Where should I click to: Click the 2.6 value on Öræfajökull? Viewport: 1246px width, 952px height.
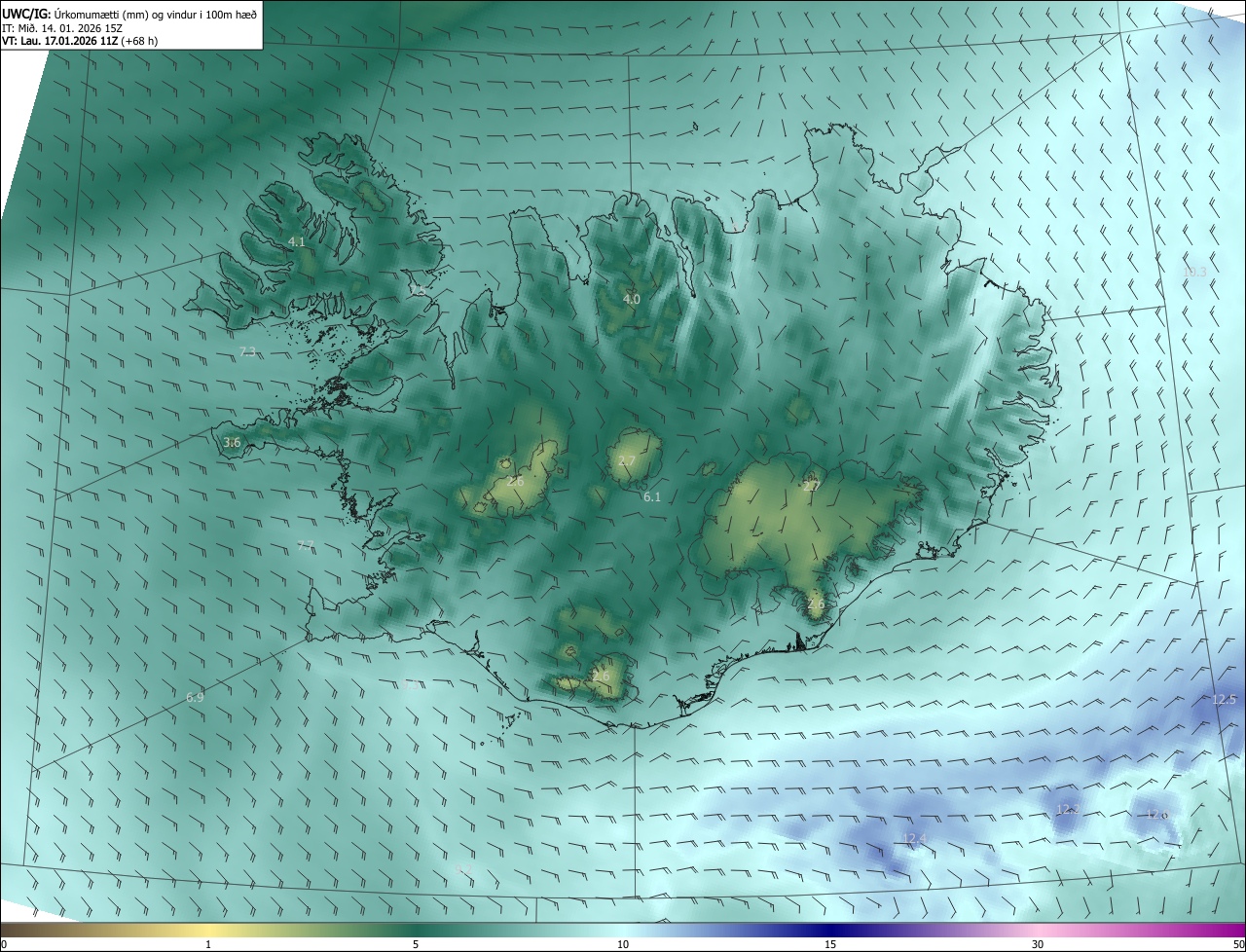[816, 604]
